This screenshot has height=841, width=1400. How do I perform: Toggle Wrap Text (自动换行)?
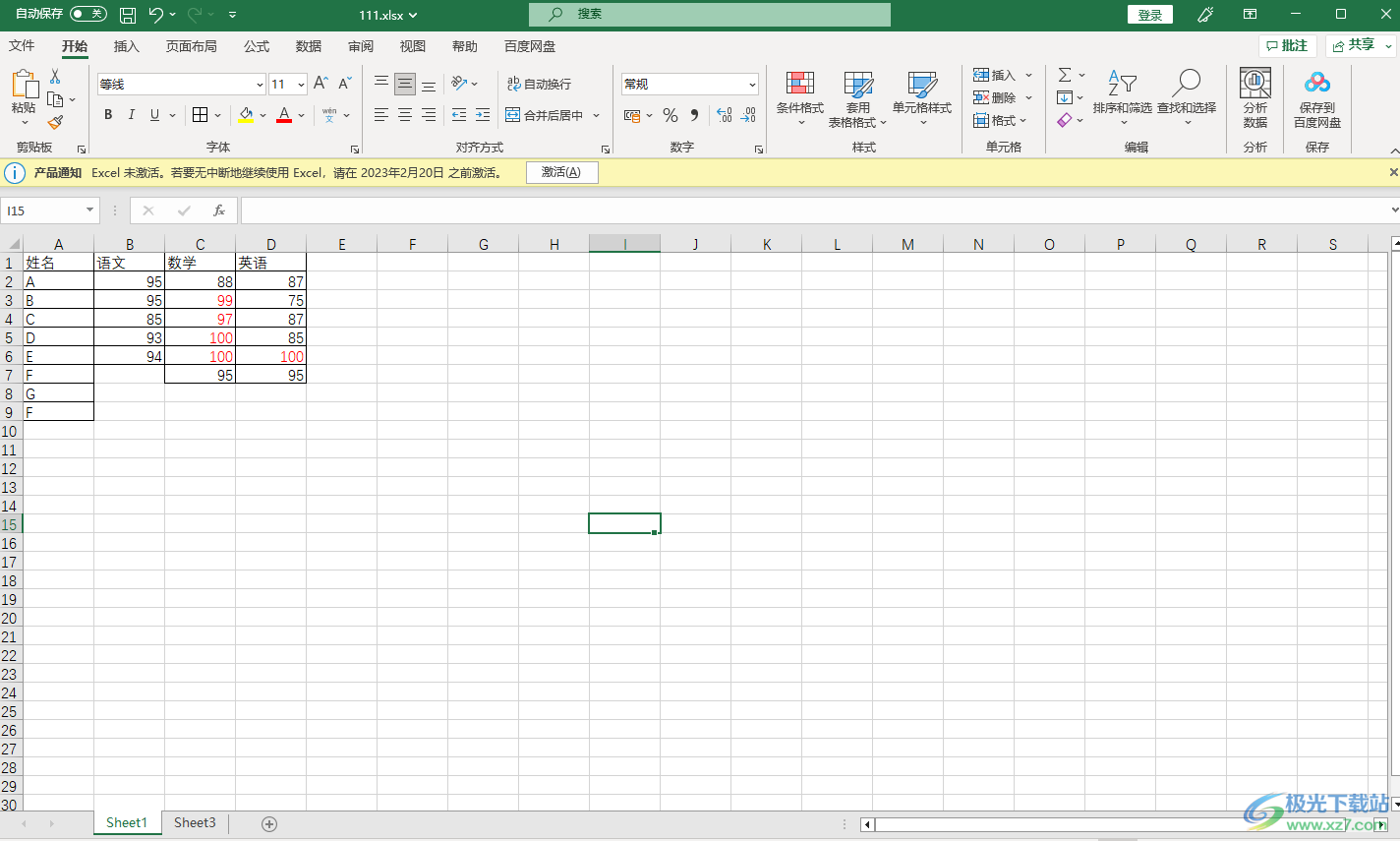pos(539,84)
